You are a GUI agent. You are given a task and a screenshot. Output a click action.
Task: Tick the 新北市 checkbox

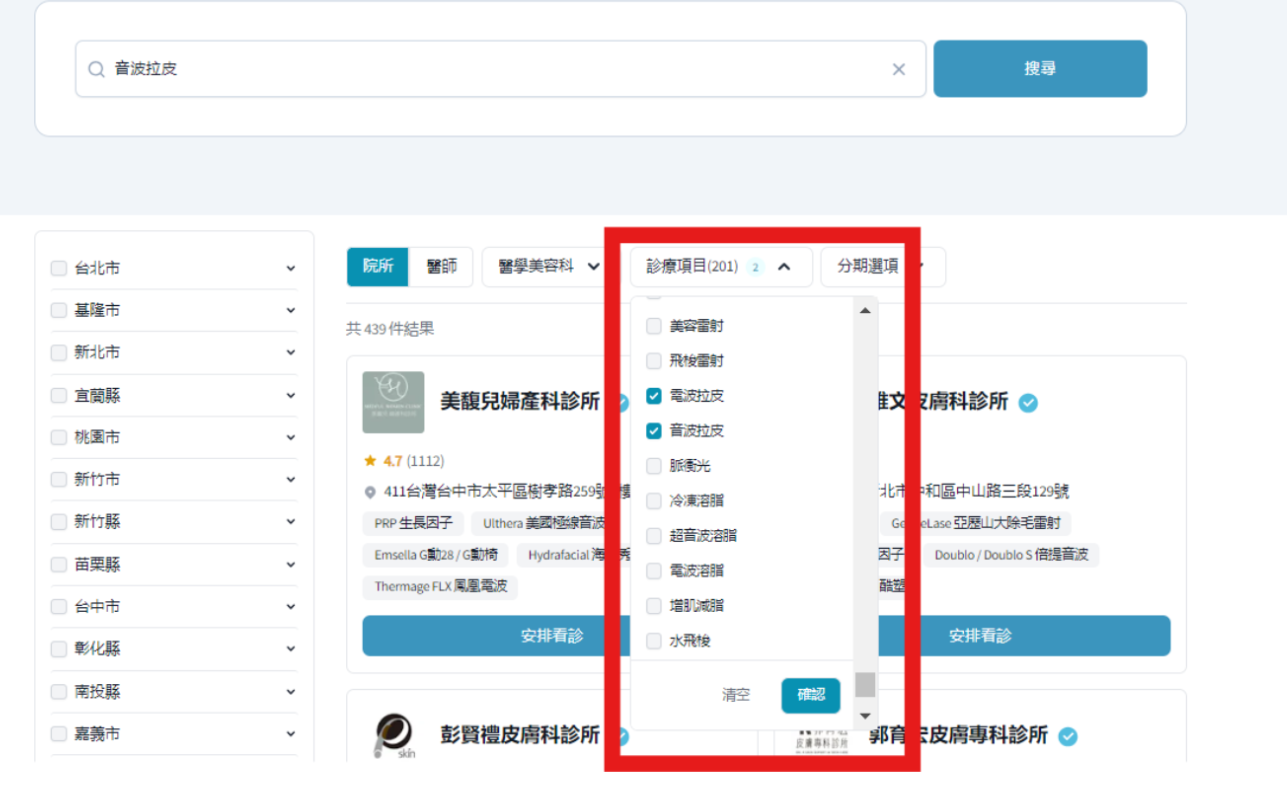[59, 352]
